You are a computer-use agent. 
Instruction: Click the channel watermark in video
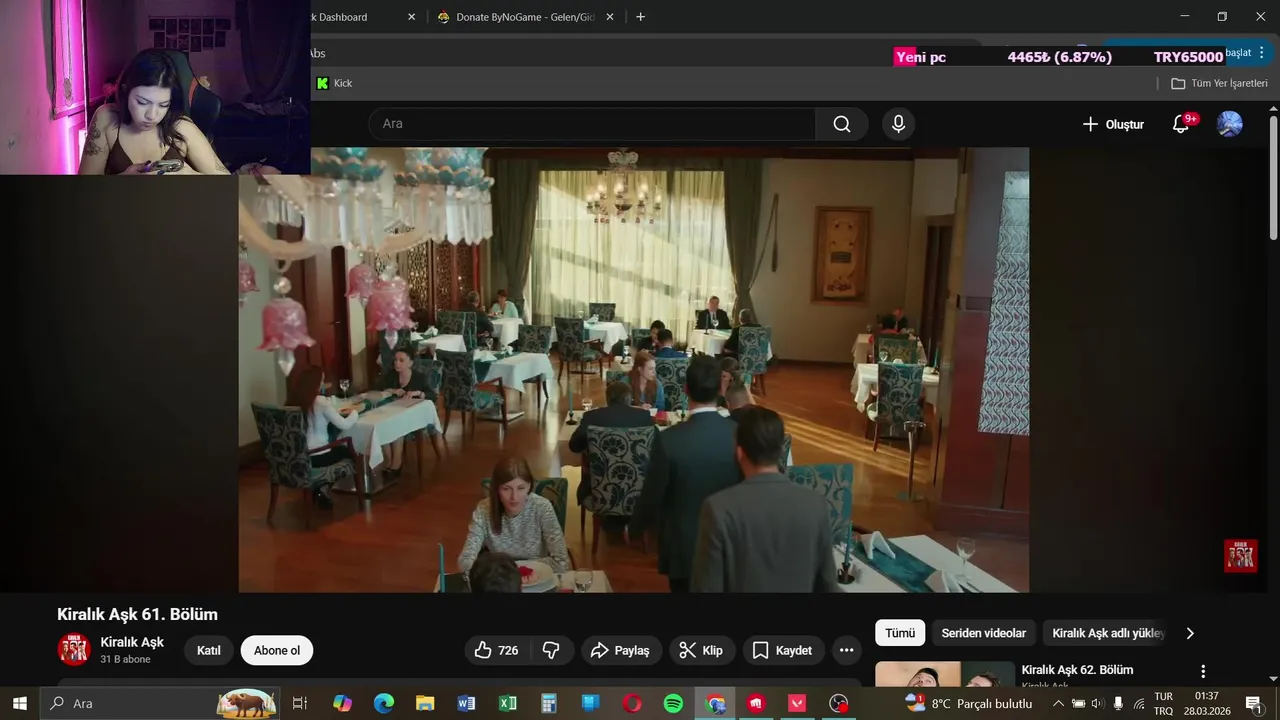point(1240,556)
